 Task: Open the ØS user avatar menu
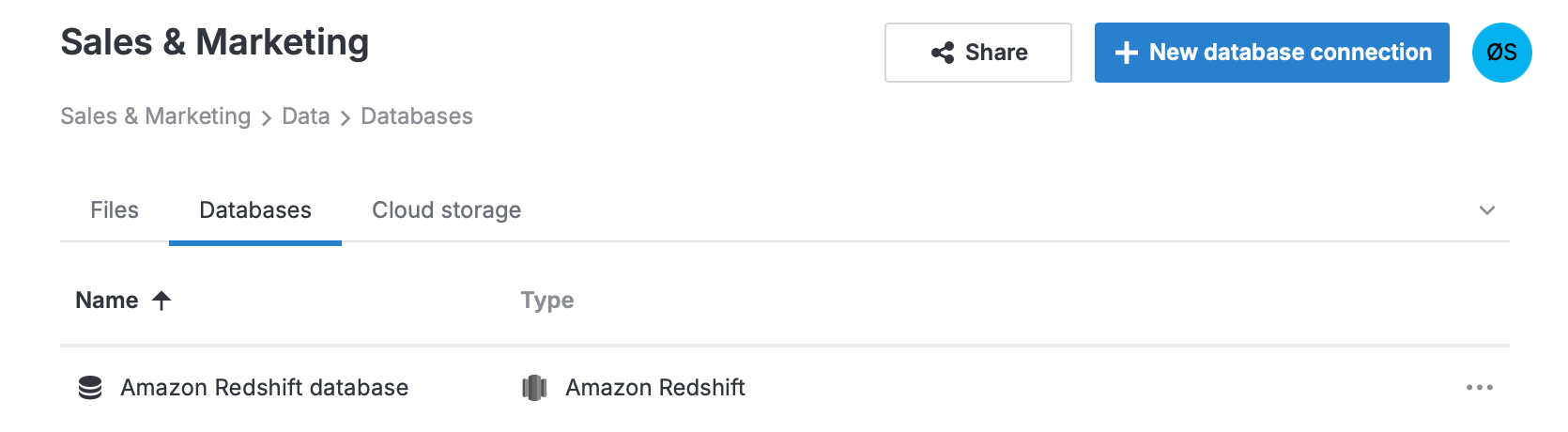tap(1501, 53)
